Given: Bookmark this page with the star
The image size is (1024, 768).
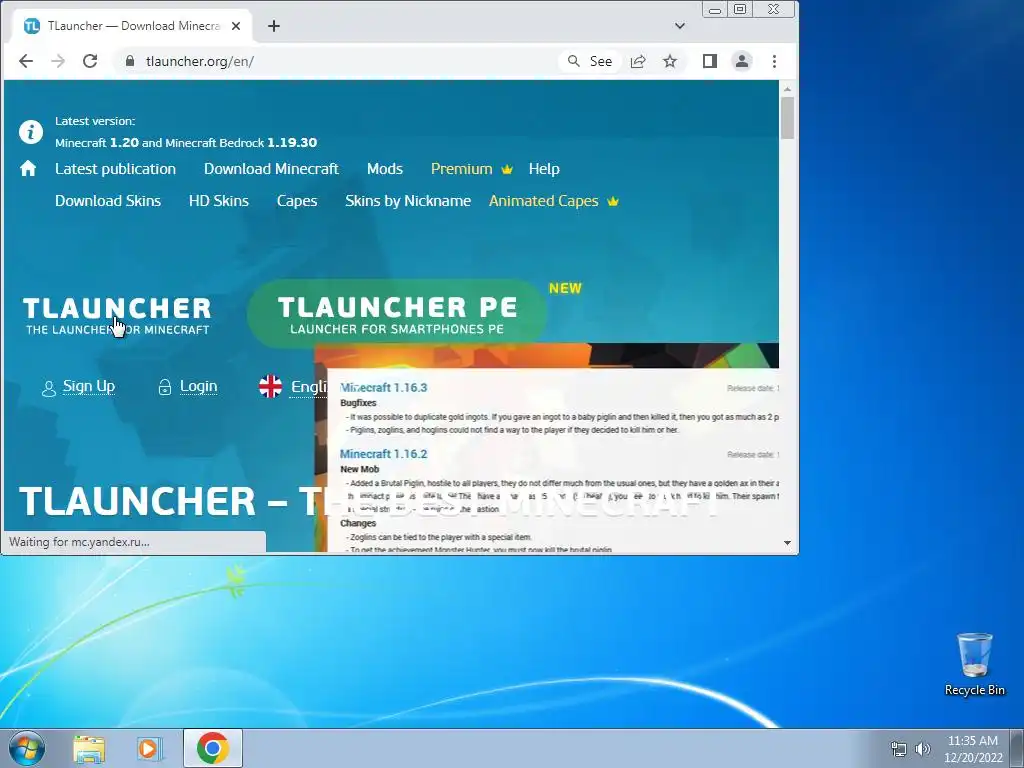Looking at the screenshot, I should [x=670, y=61].
